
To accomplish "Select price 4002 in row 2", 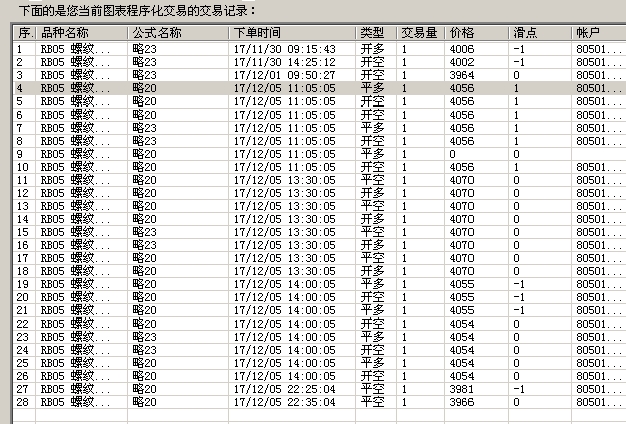I will pos(462,62).
